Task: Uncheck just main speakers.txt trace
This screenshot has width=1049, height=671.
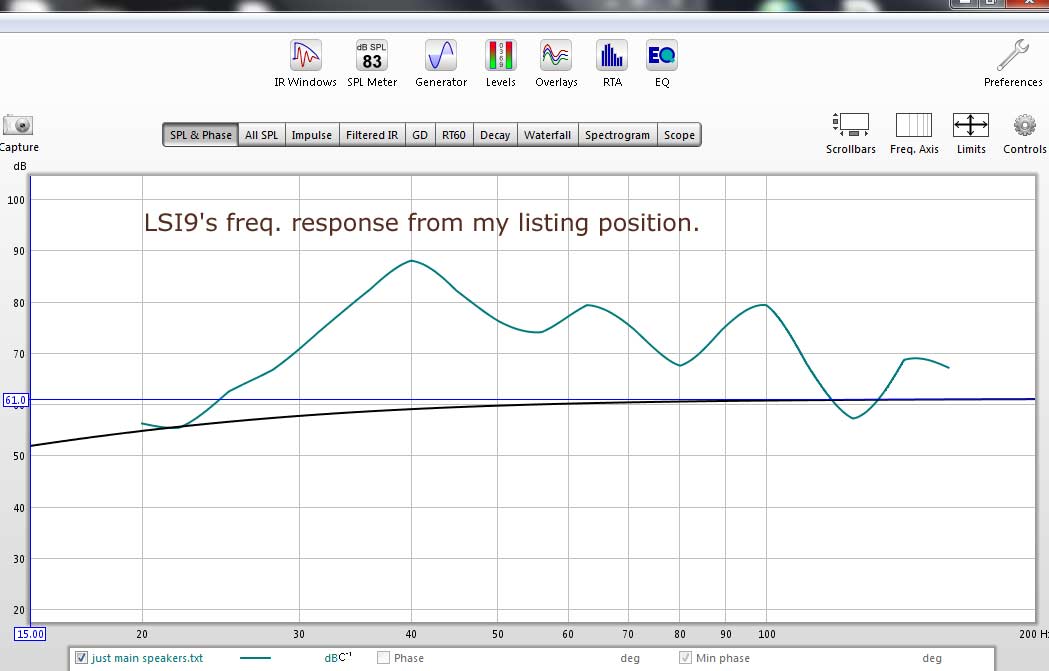Action: [81, 658]
